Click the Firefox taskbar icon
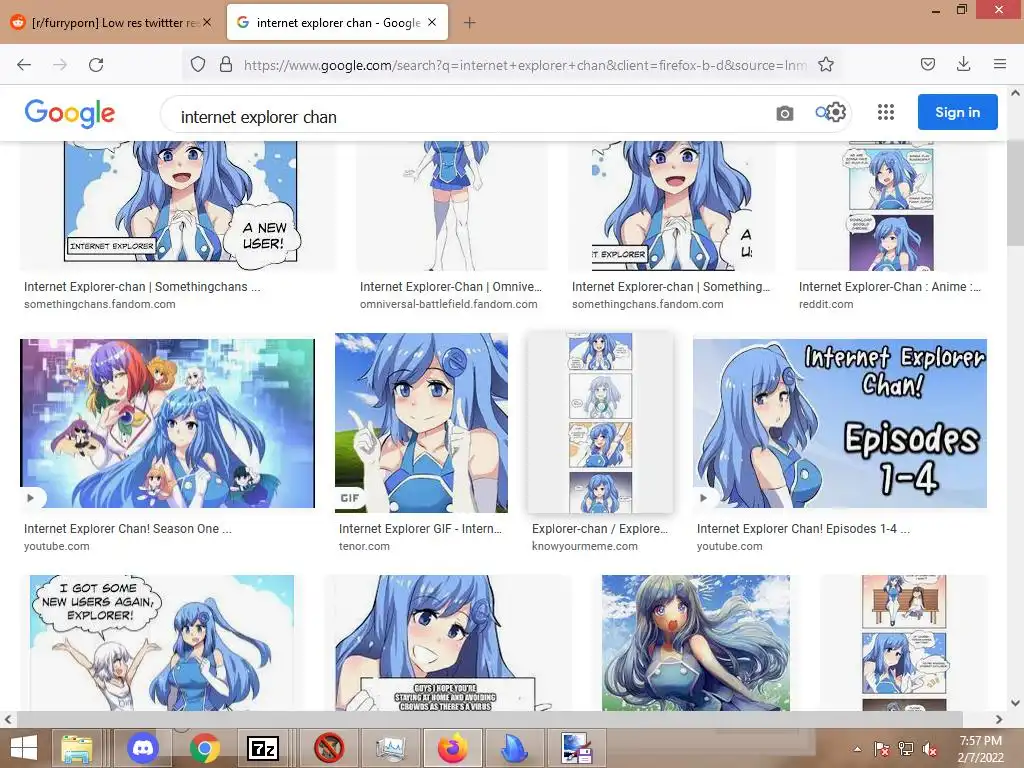 [453, 748]
